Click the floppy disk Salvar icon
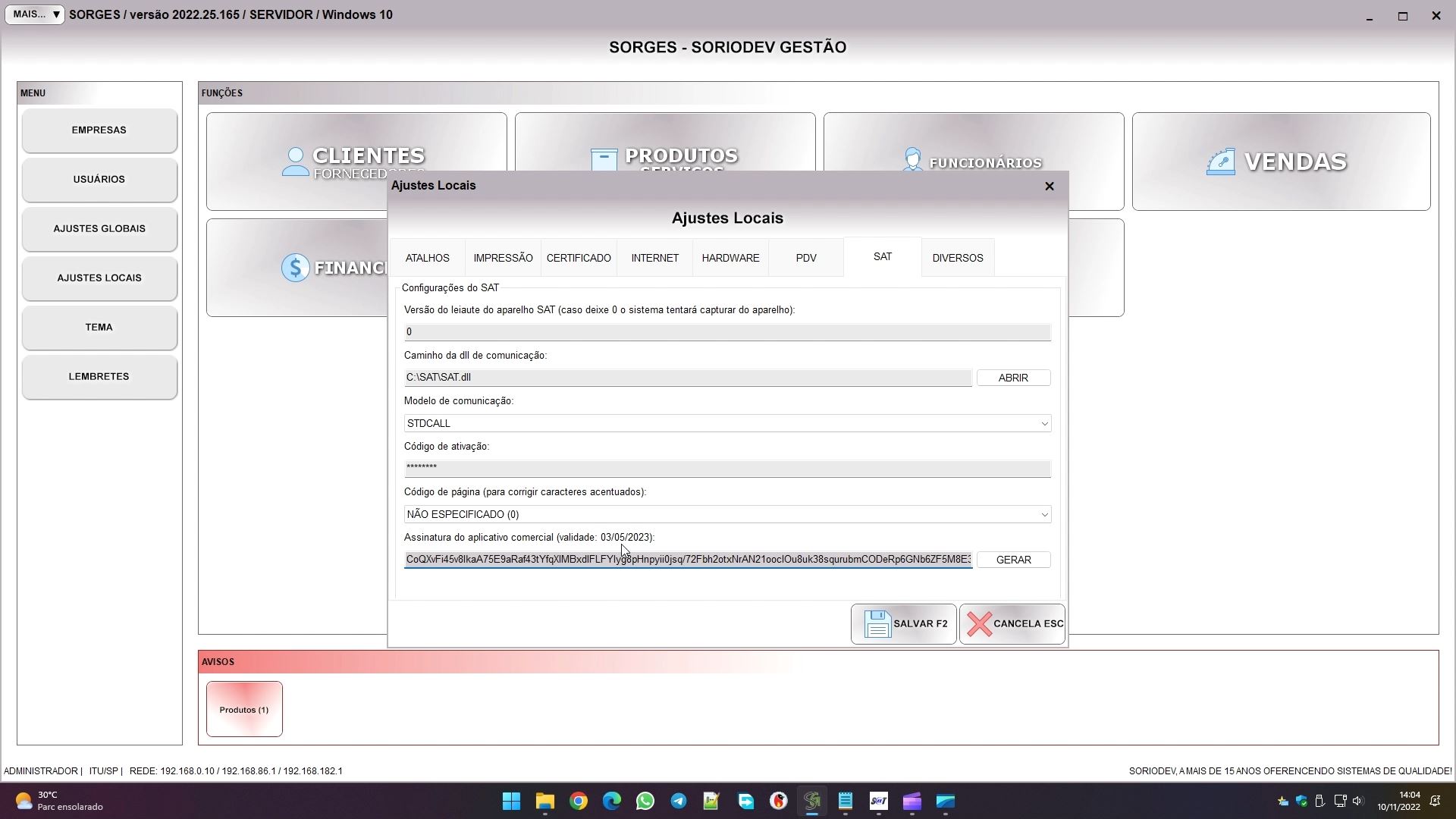 click(x=877, y=624)
